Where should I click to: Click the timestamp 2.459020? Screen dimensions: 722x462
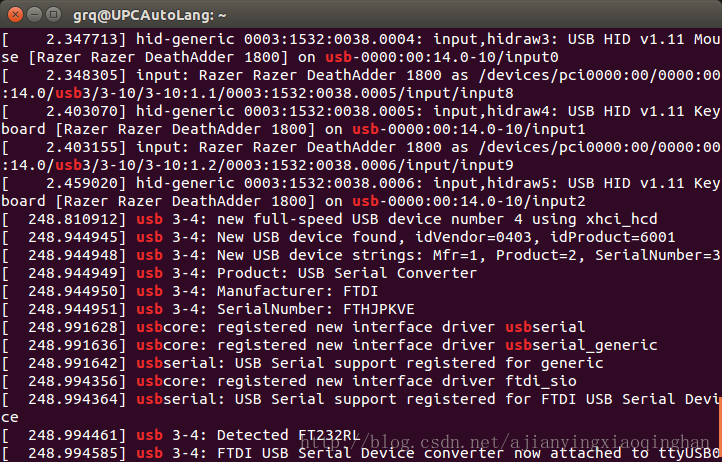click(x=86, y=183)
